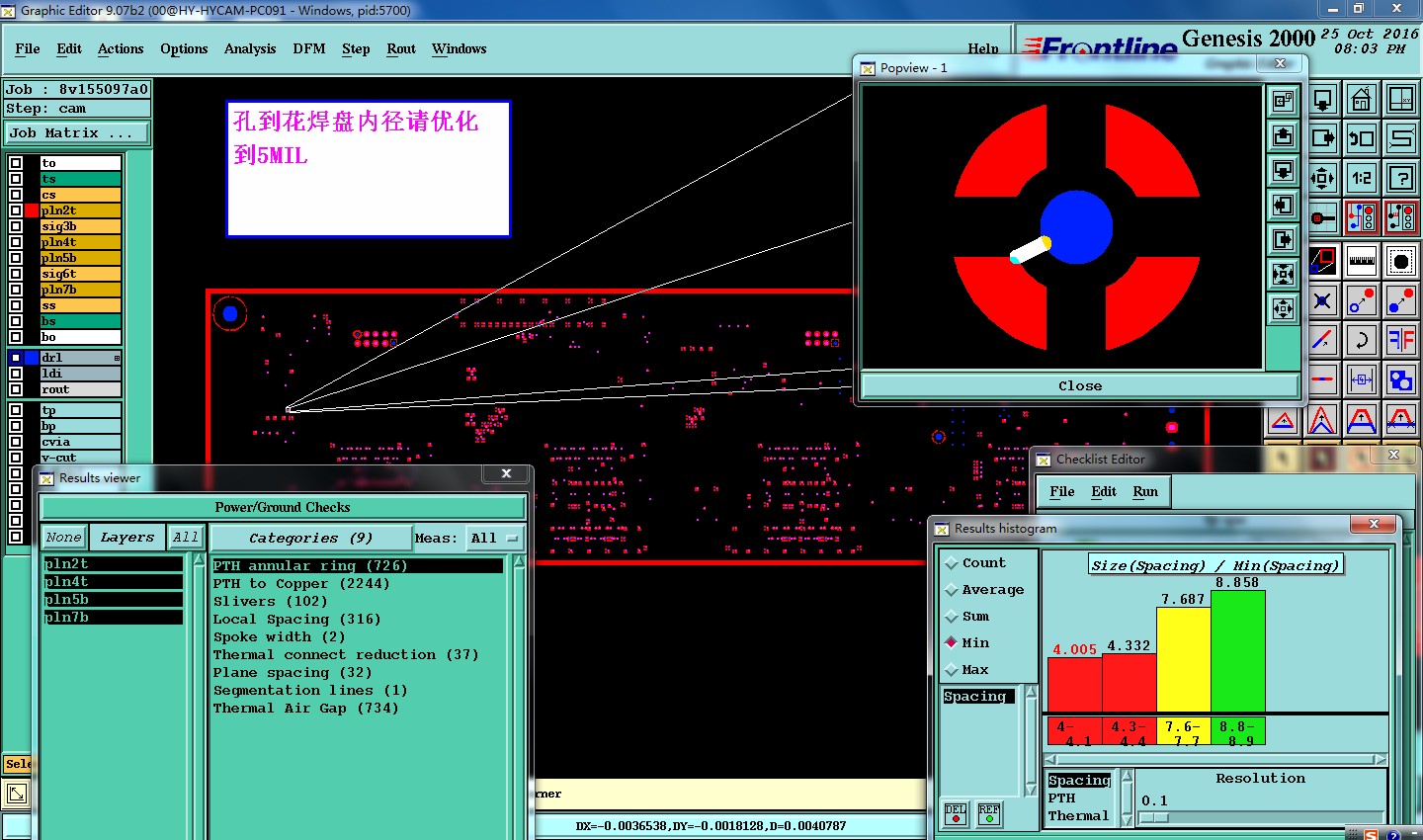Click the question mark help icon
The height and width of the screenshot is (840, 1423).
click(1401, 178)
